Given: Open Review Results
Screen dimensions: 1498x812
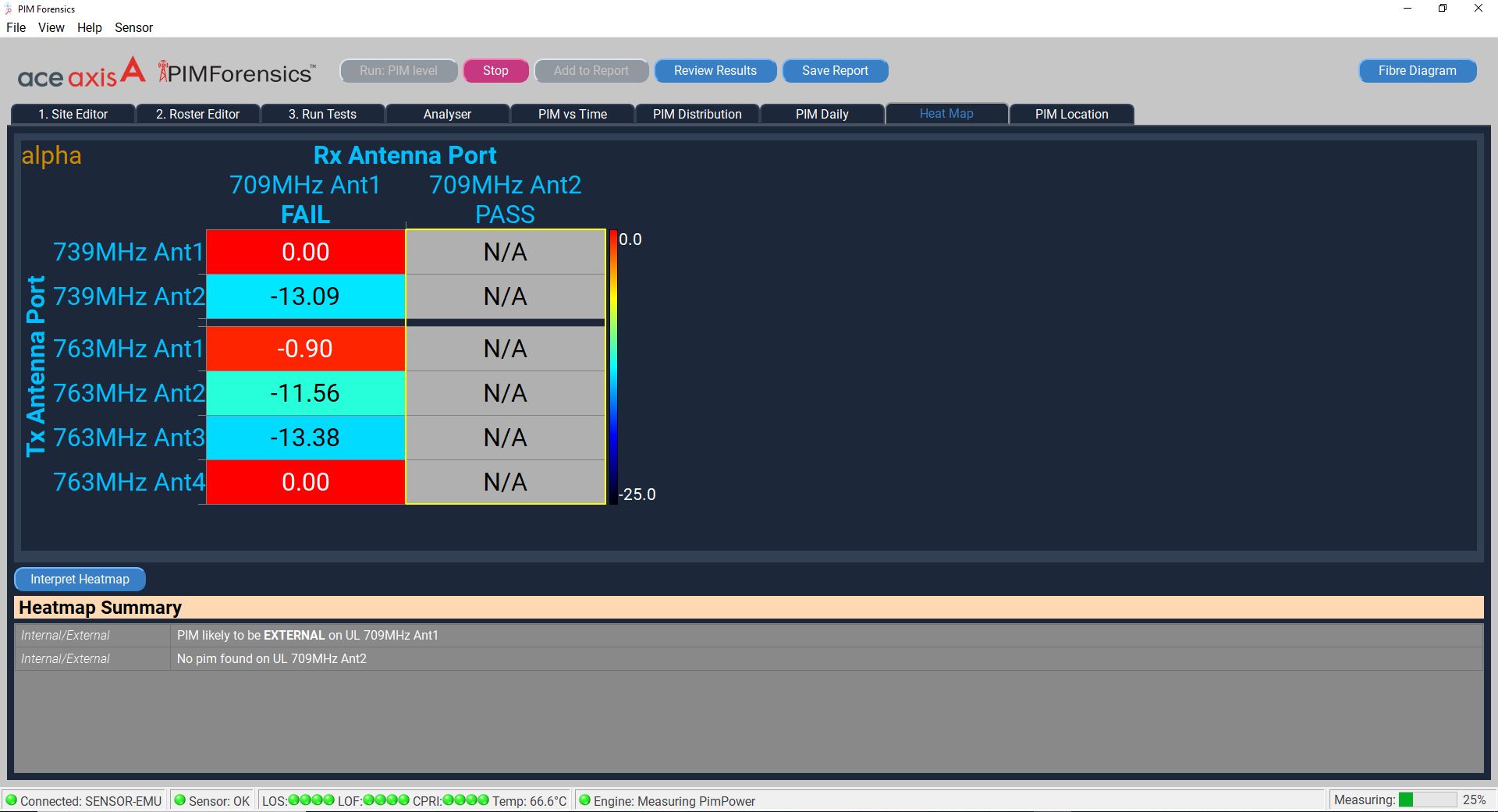Looking at the screenshot, I should (715, 71).
